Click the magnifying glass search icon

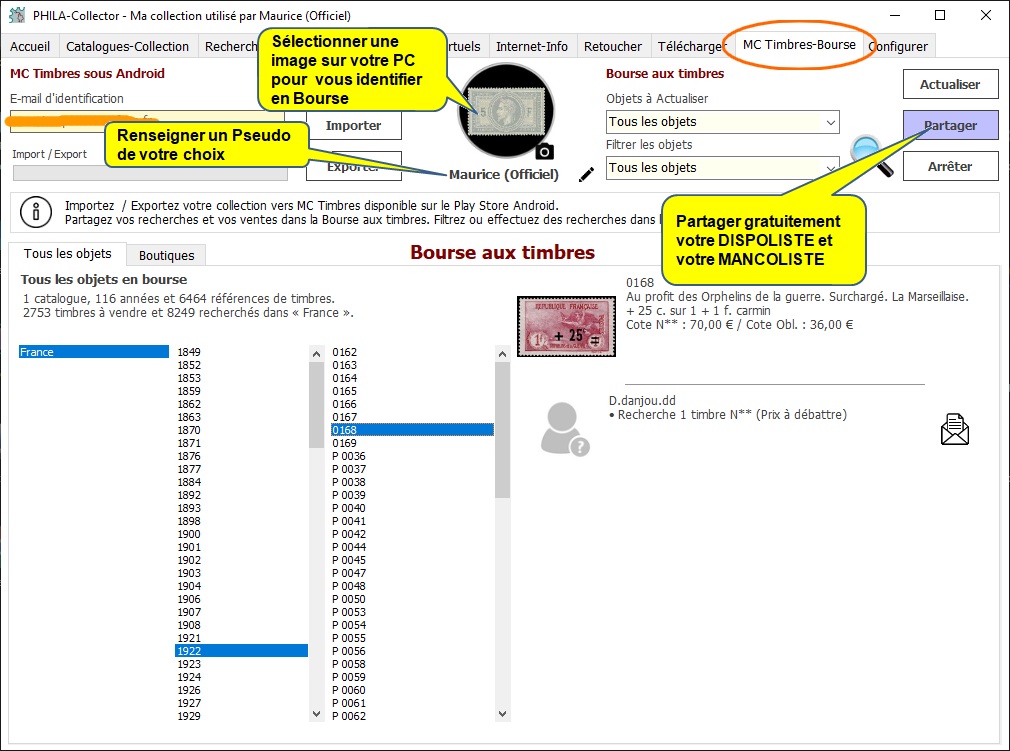click(872, 155)
